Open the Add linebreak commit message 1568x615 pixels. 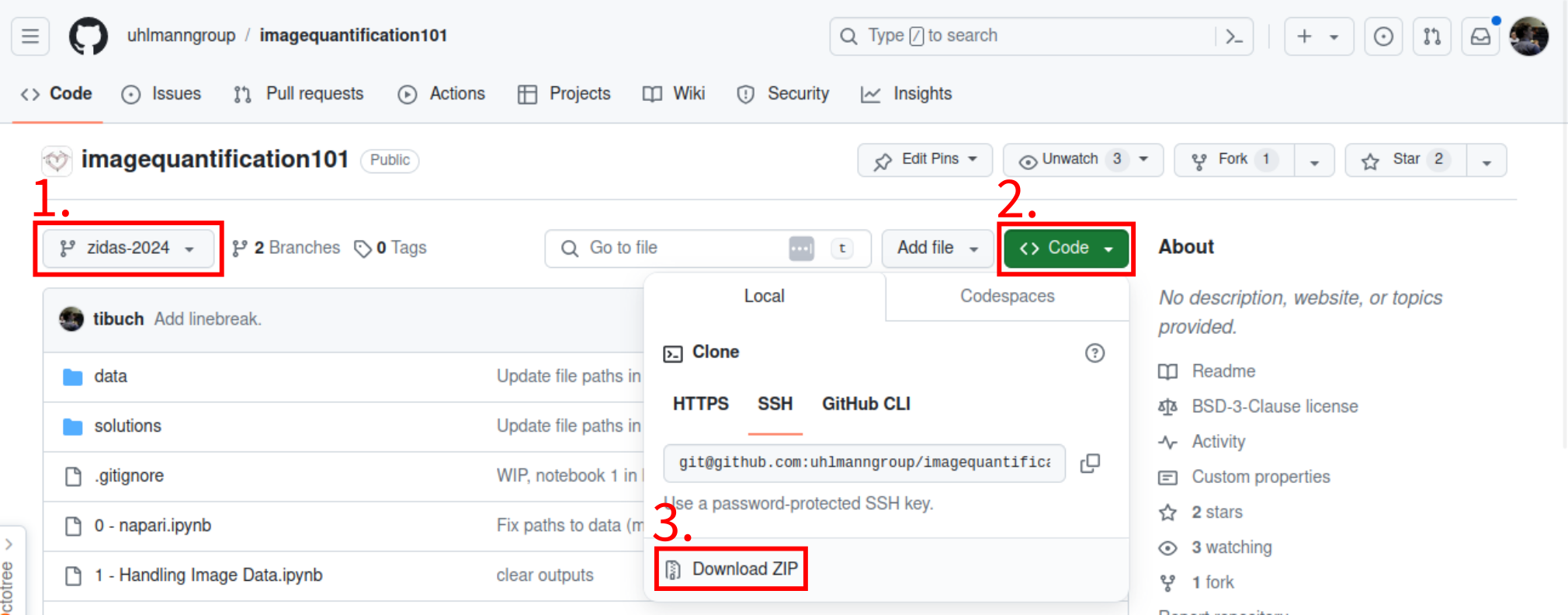click(x=207, y=319)
